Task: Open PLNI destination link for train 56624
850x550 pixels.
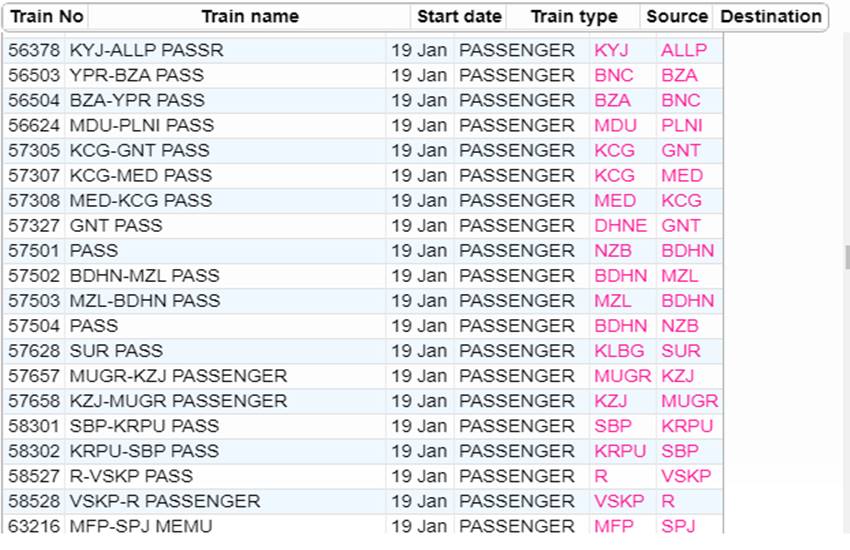Action: pos(681,126)
